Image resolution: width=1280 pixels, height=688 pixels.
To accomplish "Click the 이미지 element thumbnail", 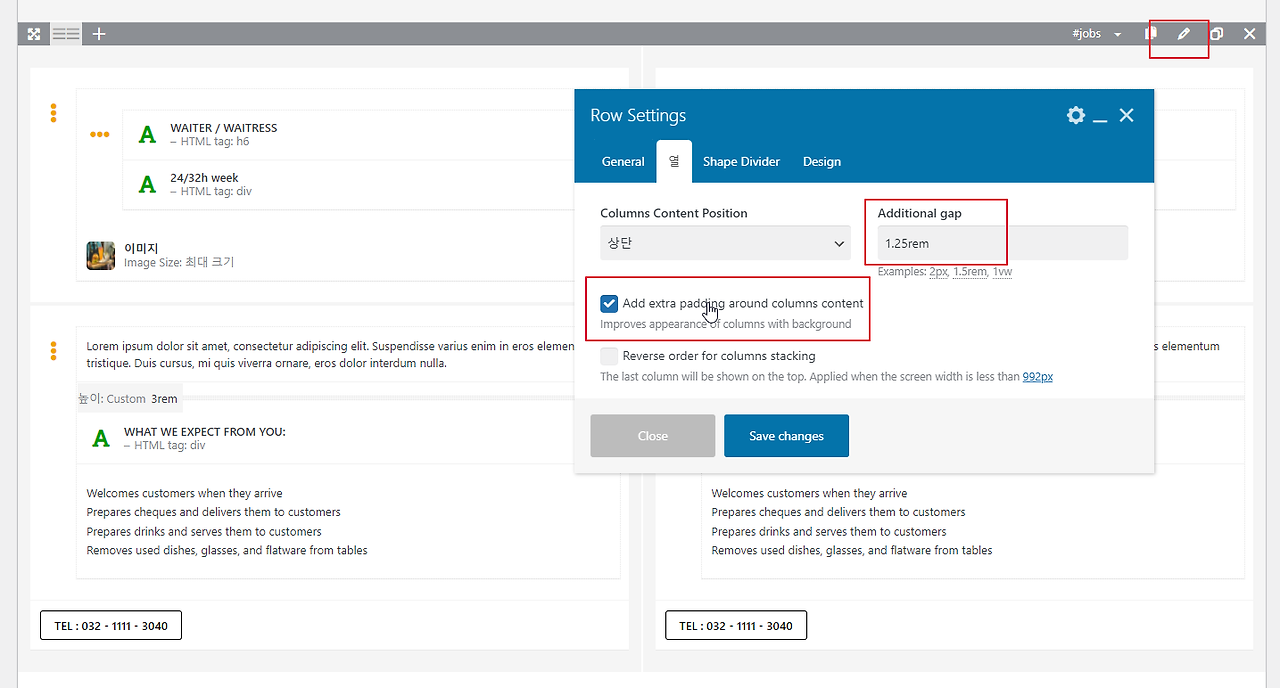I will click(101, 255).
